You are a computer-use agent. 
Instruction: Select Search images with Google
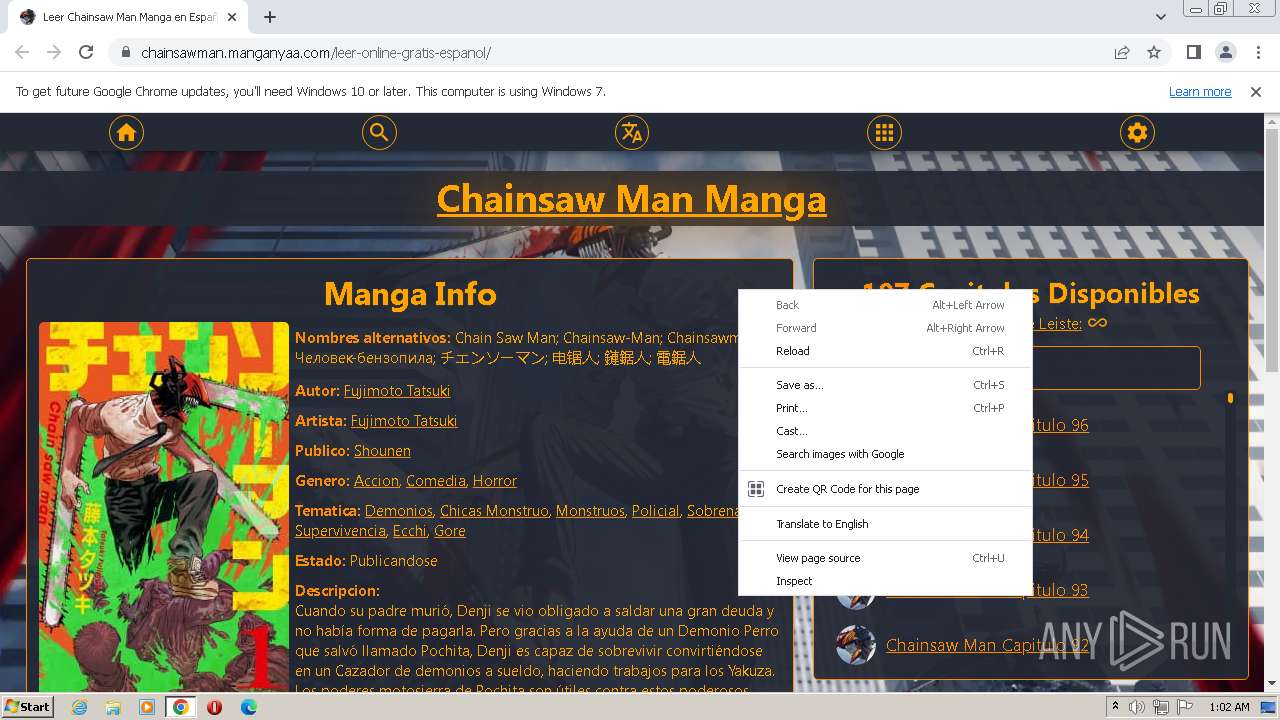[x=885, y=454]
